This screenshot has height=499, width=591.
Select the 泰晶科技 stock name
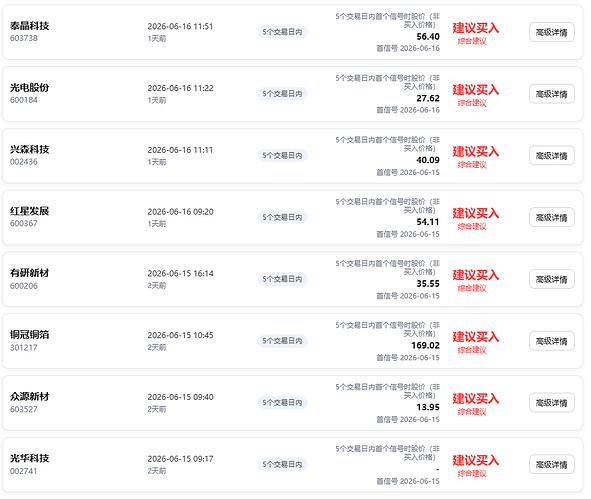coord(29,26)
